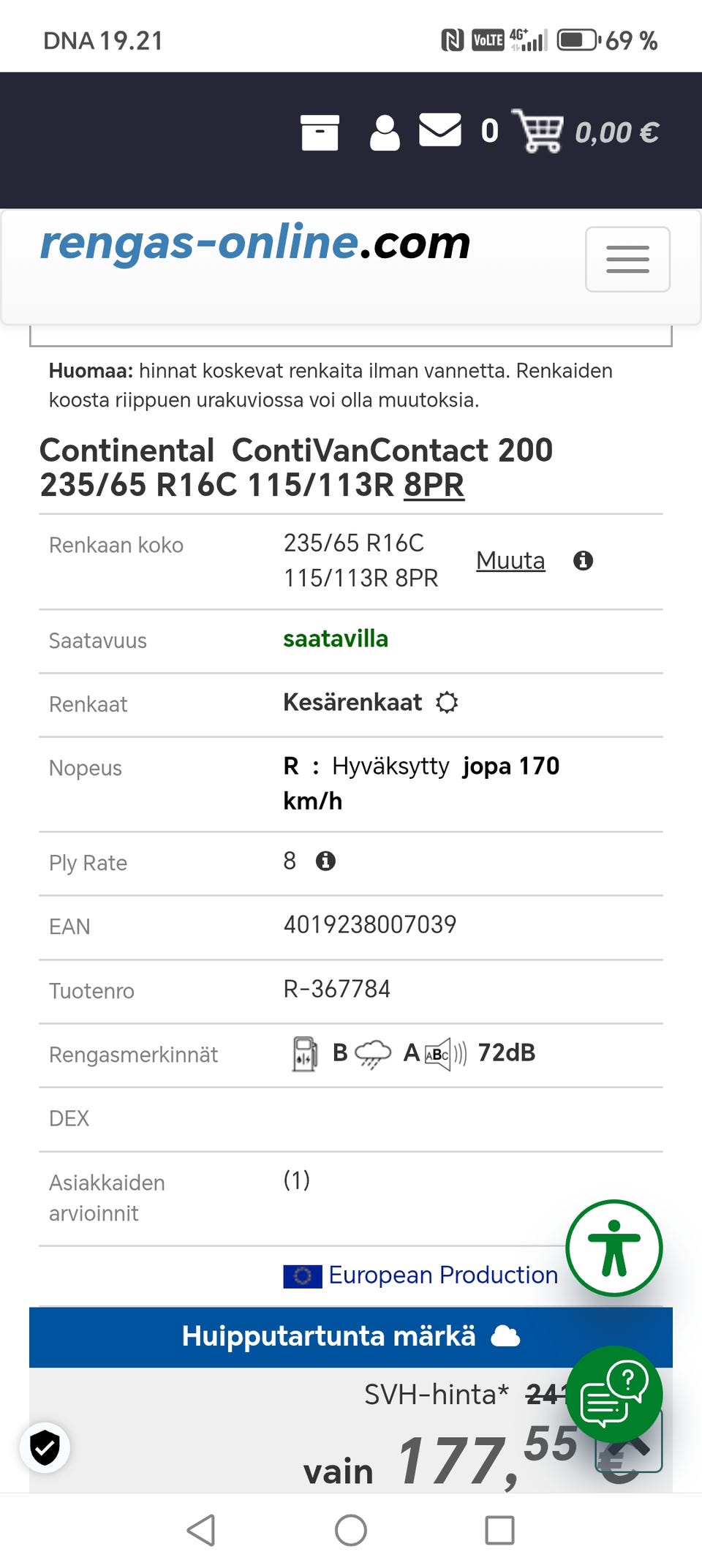The image size is (702, 1568).
Task: Click the Muuta link to change size
Action: click(510, 561)
